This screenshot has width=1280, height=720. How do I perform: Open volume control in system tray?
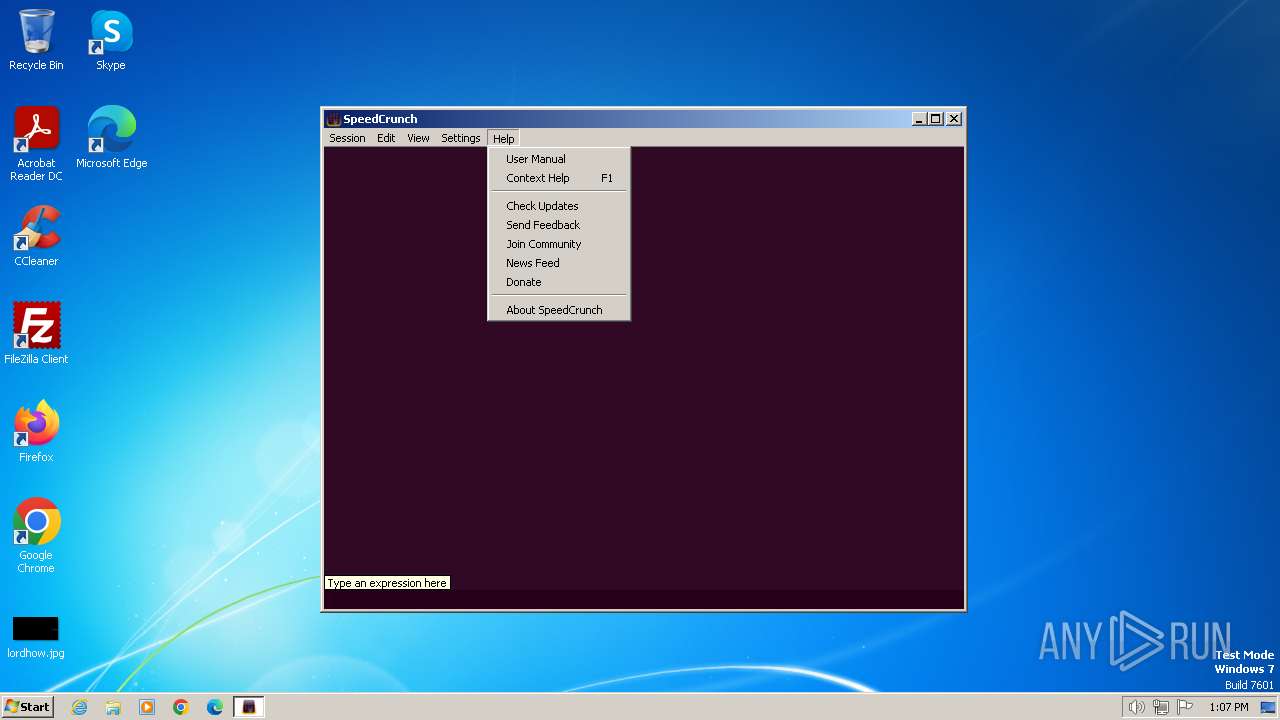click(1136, 707)
